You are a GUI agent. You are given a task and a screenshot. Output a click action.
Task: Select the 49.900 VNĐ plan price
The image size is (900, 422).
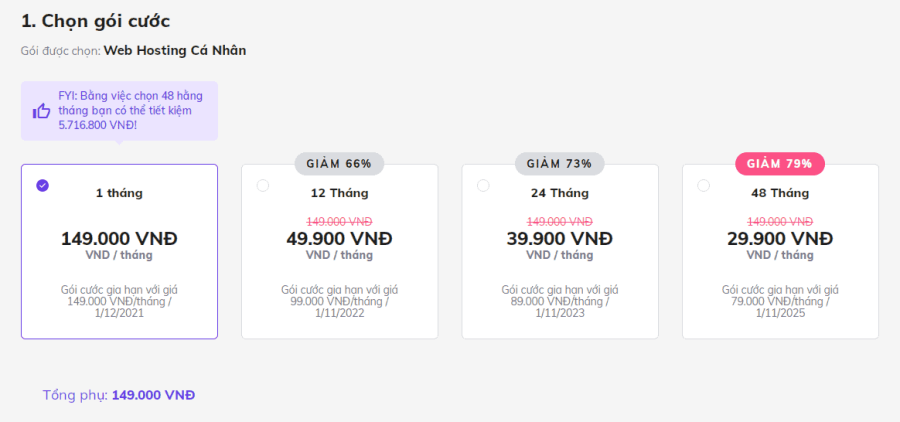(339, 238)
